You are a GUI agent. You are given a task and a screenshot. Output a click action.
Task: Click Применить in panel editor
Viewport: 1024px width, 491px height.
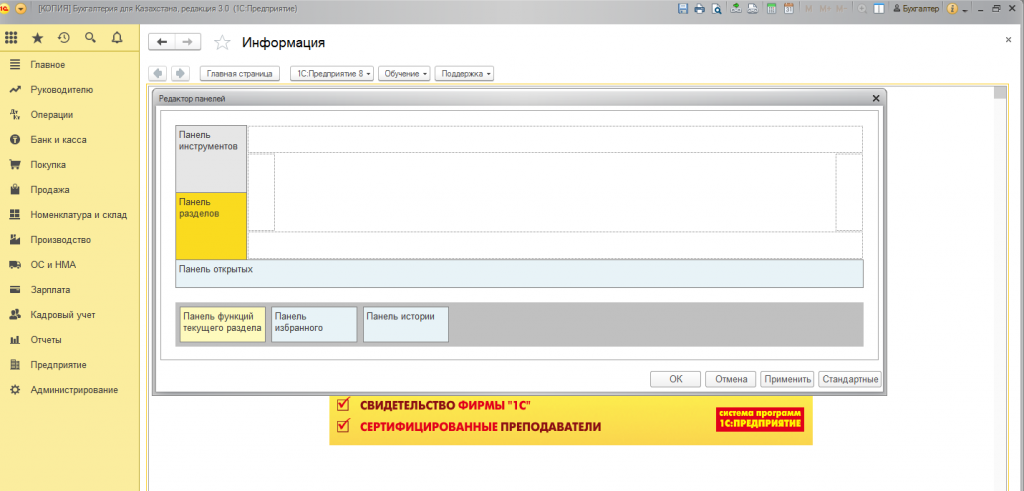click(x=787, y=379)
